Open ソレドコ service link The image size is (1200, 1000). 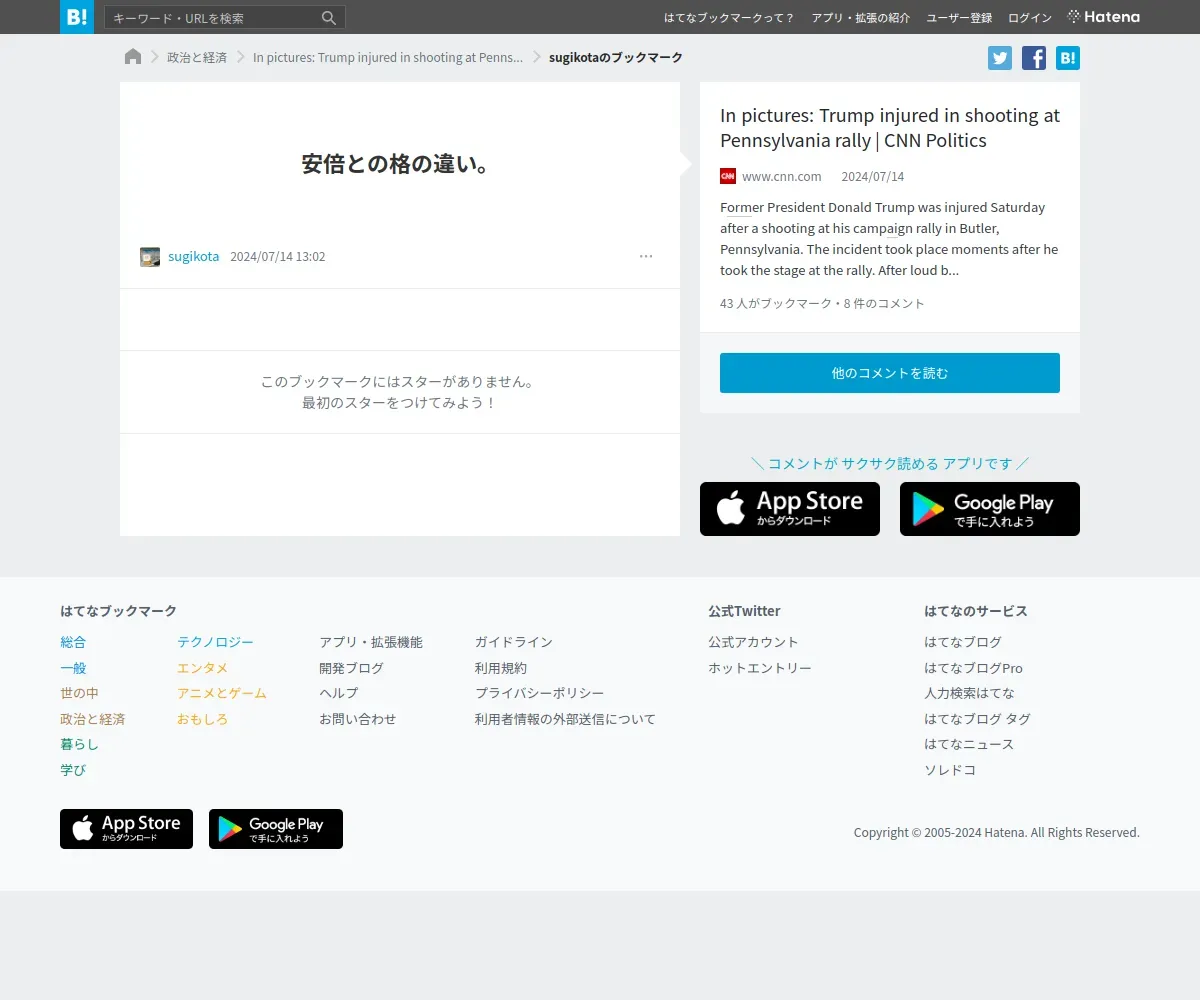pos(950,770)
